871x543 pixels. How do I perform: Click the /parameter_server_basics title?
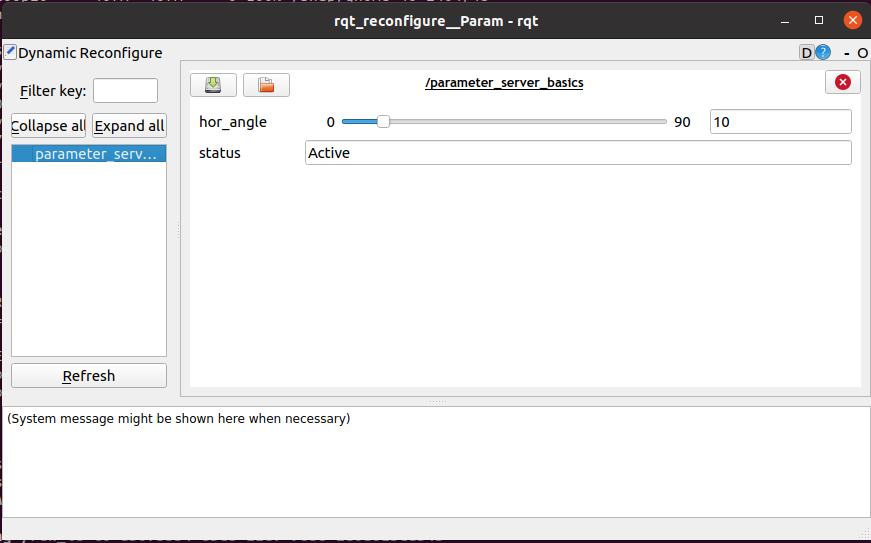coord(504,83)
